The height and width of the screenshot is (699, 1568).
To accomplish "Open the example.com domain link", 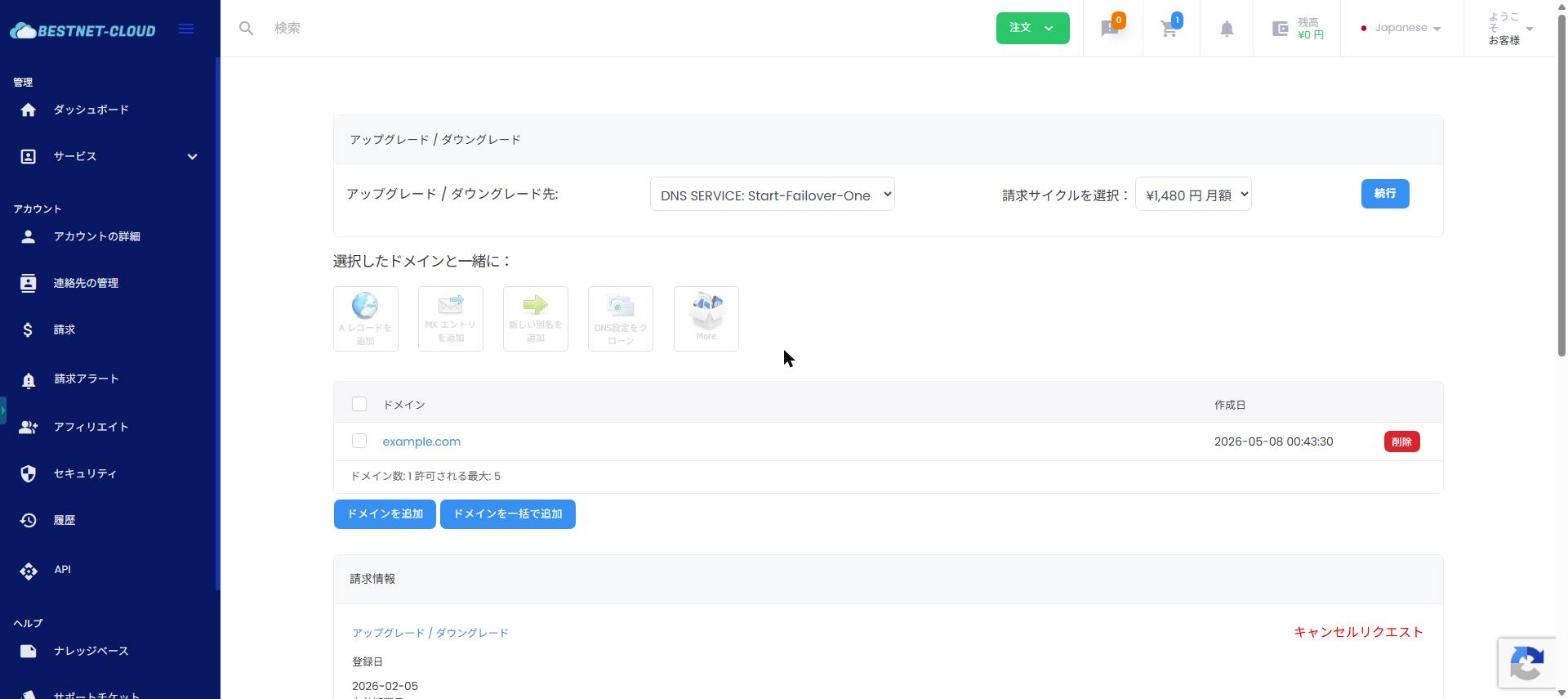I will click(421, 441).
